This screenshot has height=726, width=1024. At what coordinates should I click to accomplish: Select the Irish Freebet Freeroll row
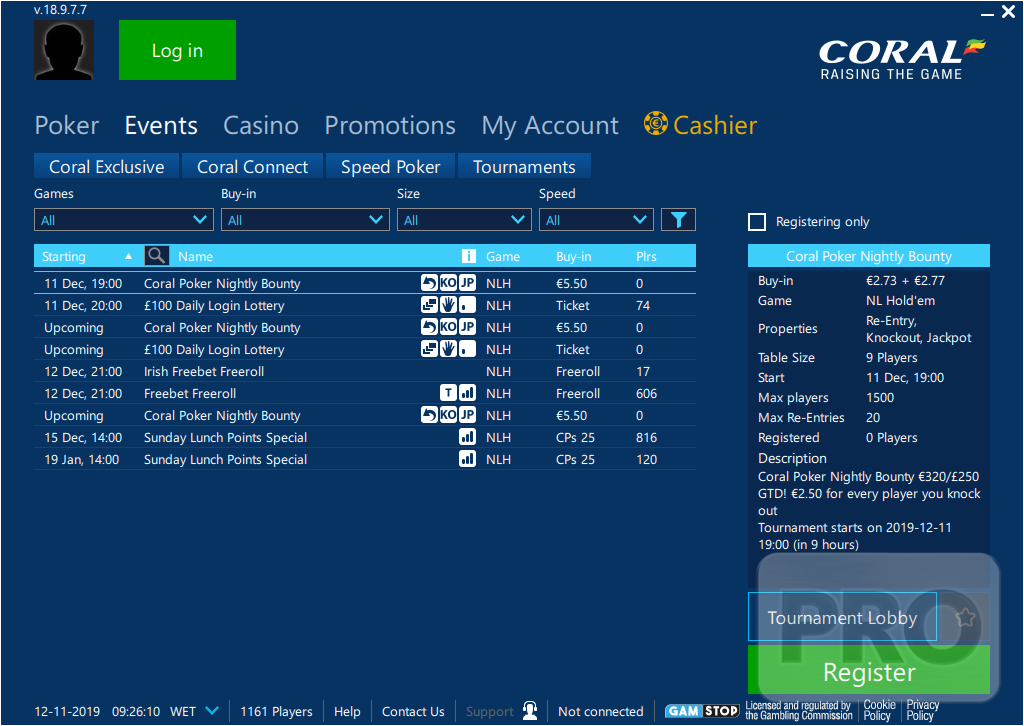365,371
